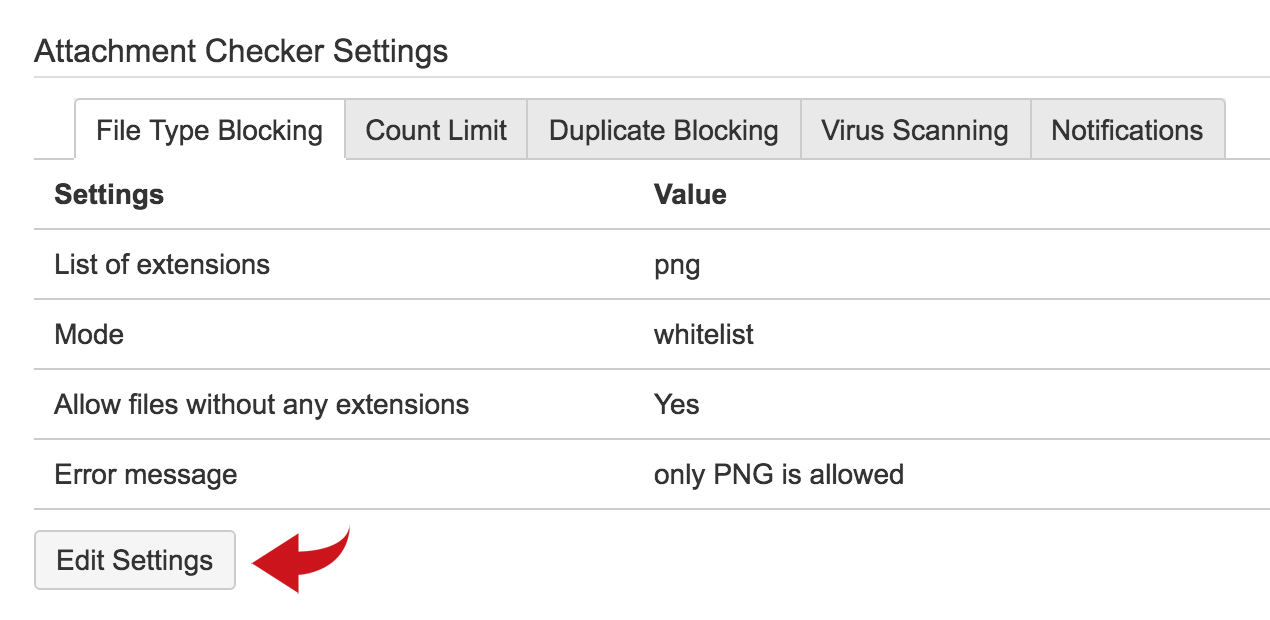Click the Allow files without any extensions label
1270x620 pixels.
pyautogui.click(x=261, y=404)
